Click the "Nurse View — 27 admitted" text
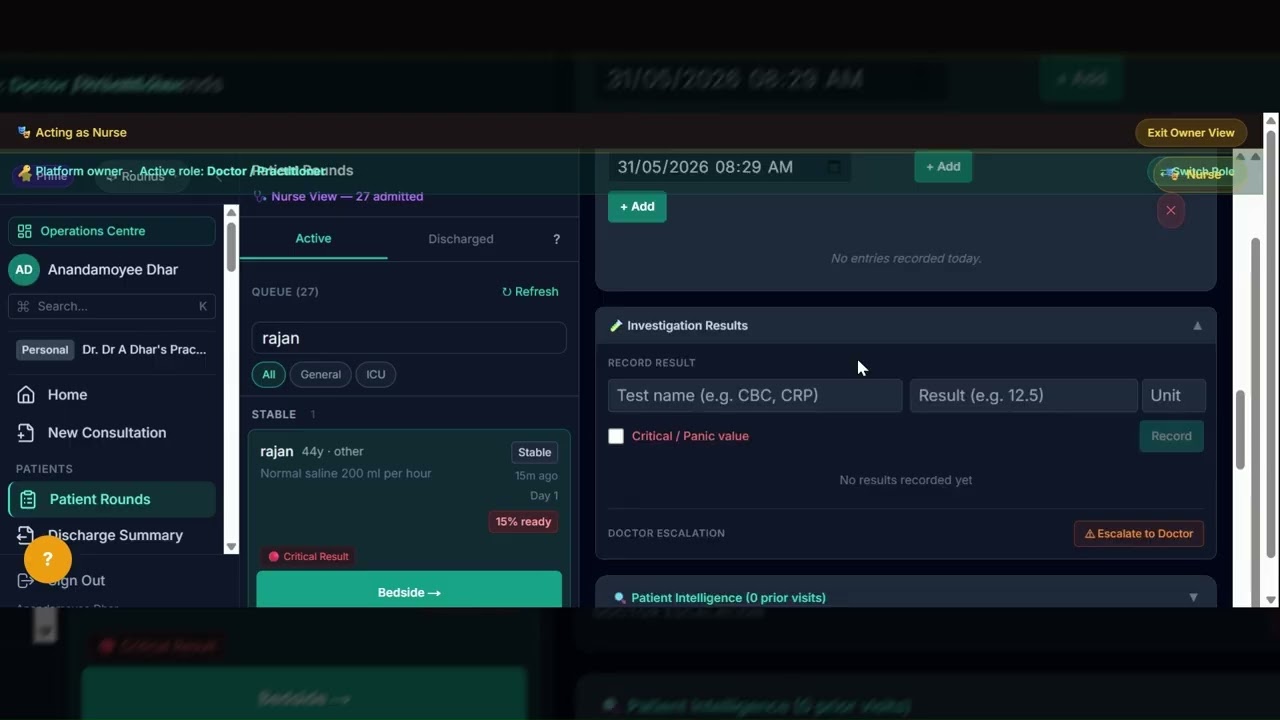1280x720 pixels. point(347,197)
